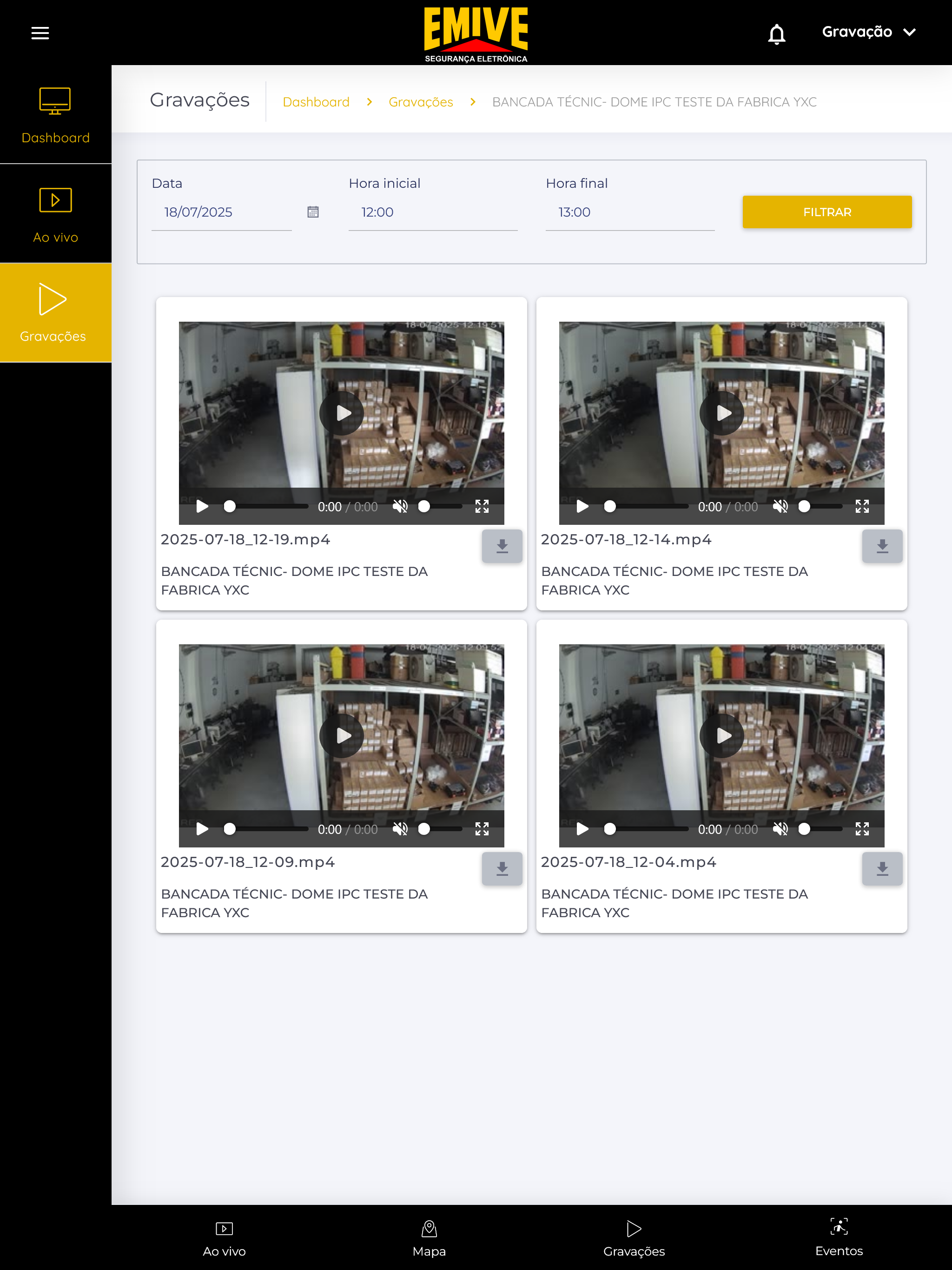Unmute the 12-19 video

(400, 506)
